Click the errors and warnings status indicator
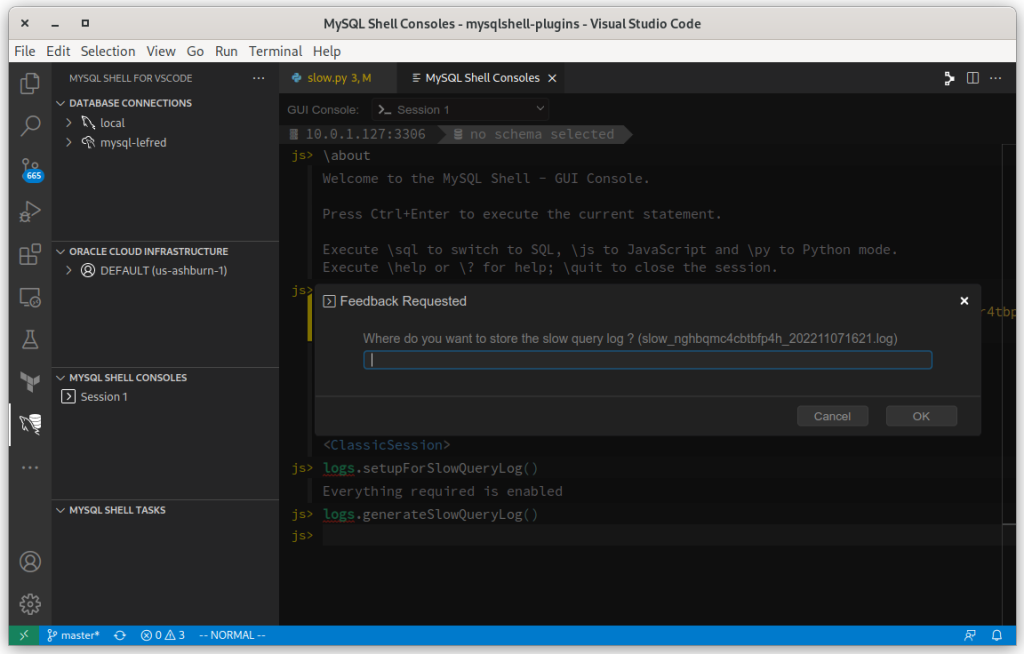 (162, 635)
